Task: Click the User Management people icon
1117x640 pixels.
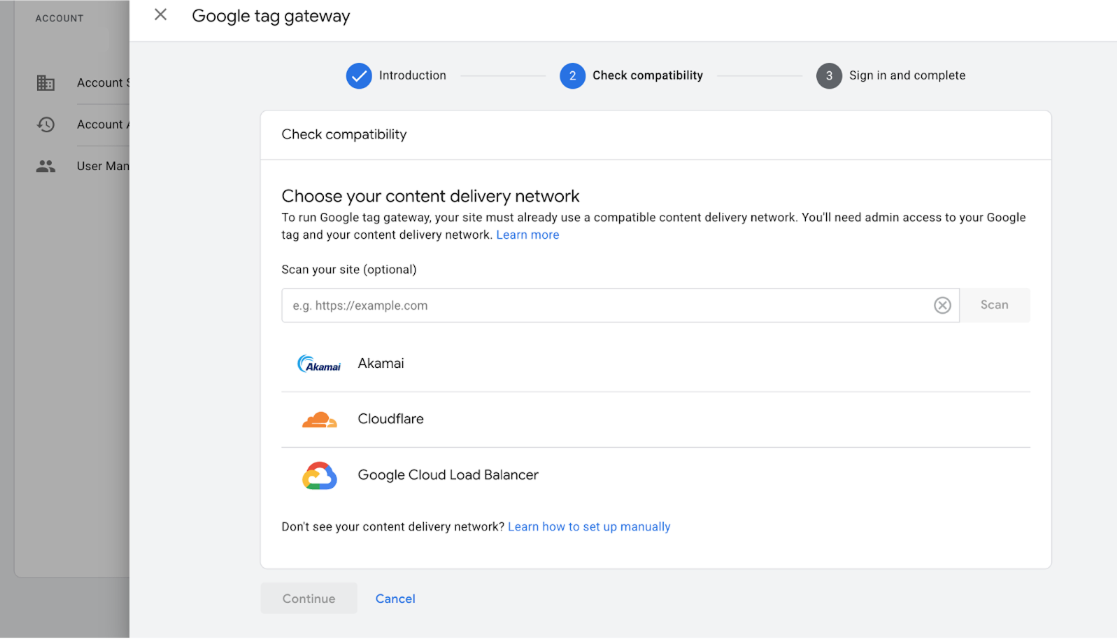Action: click(46, 166)
